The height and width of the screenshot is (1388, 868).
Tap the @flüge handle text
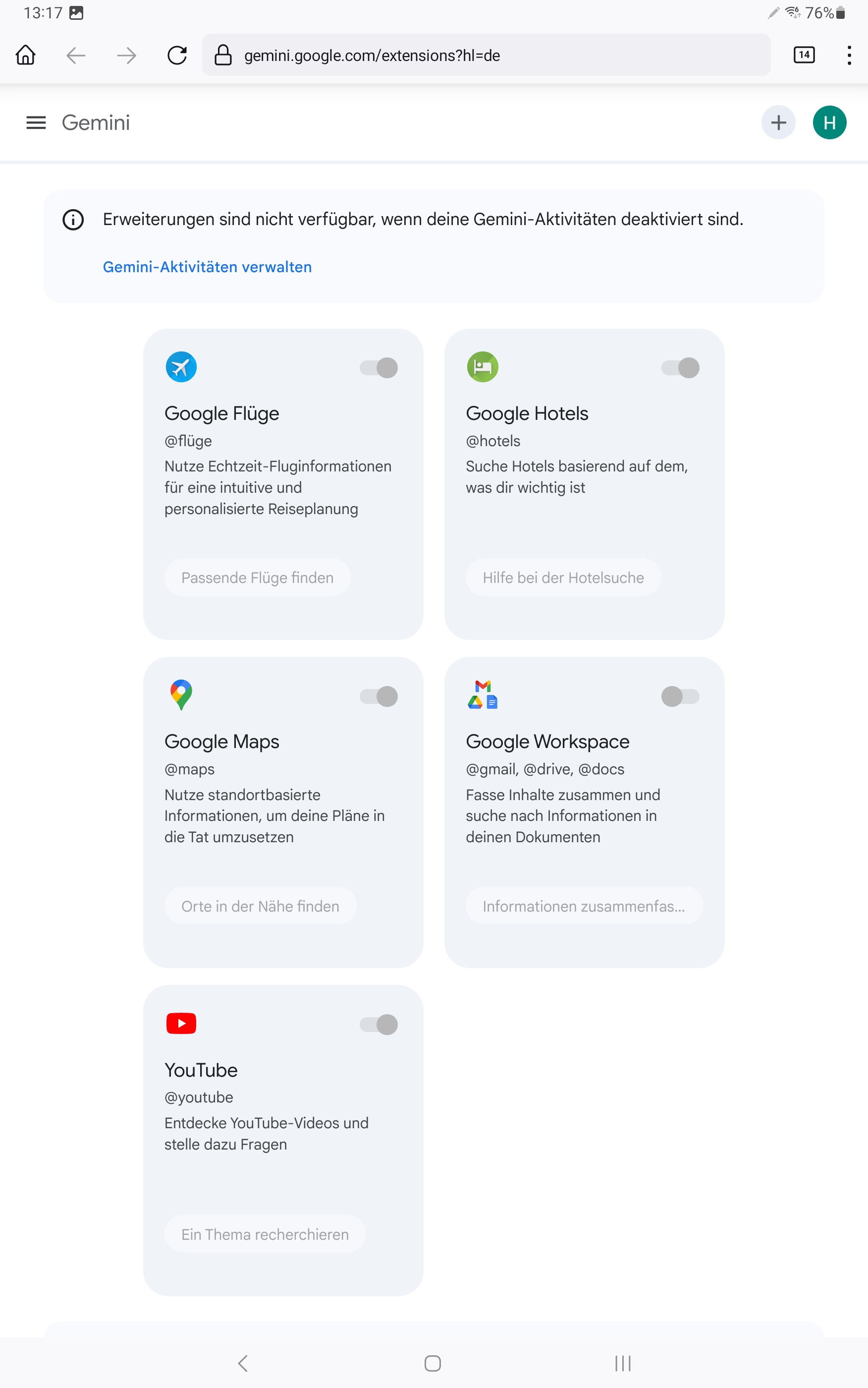point(188,441)
